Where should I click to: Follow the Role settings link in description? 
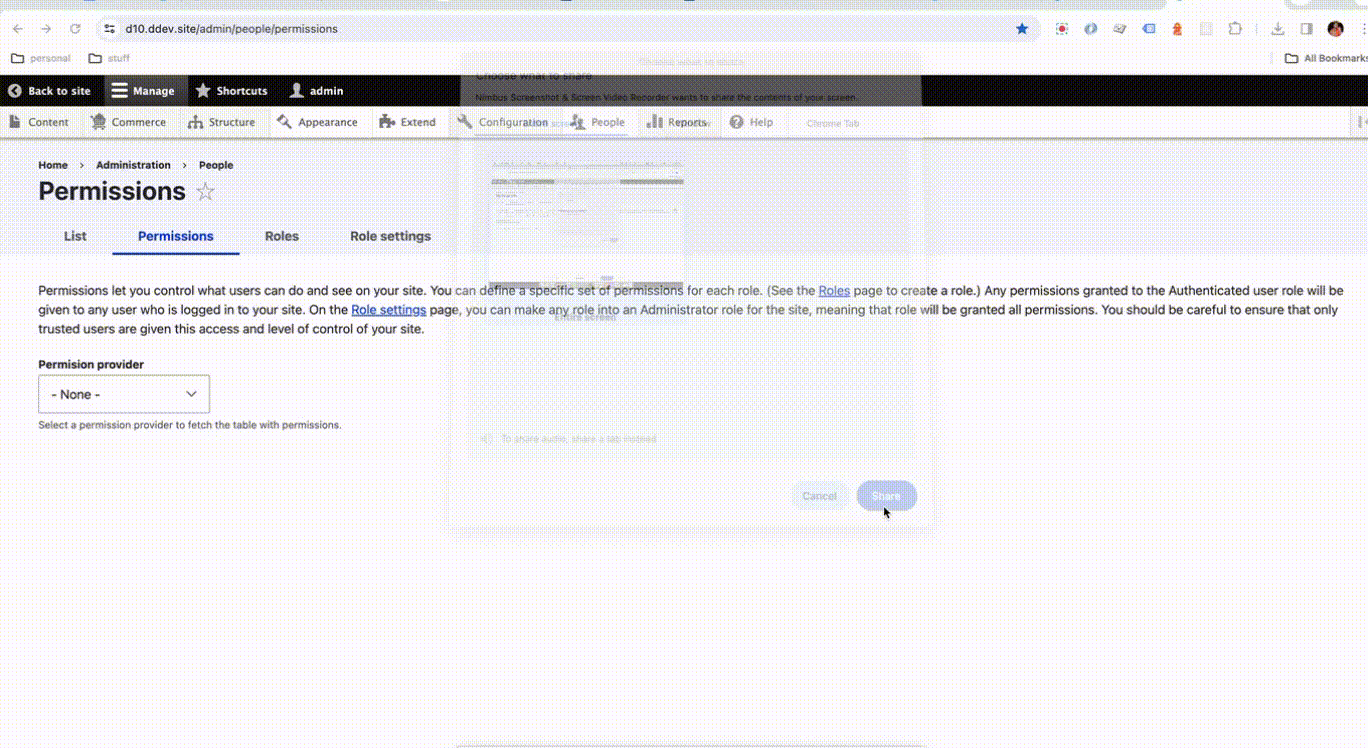point(388,310)
